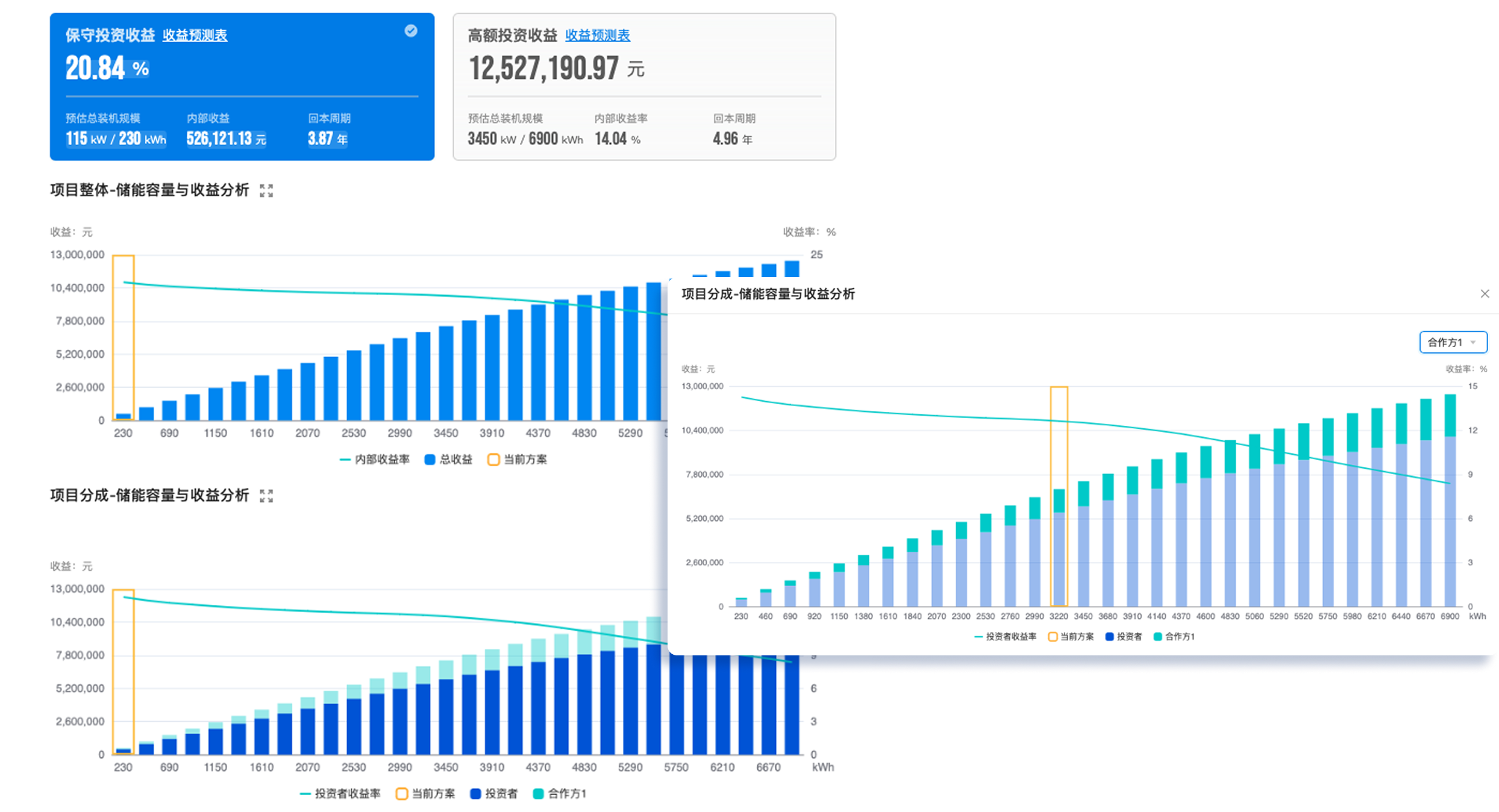Image resolution: width=1499 pixels, height=812 pixels.
Task: Toggle 合作方1 legend in popup chart
Action: coord(1174,637)
